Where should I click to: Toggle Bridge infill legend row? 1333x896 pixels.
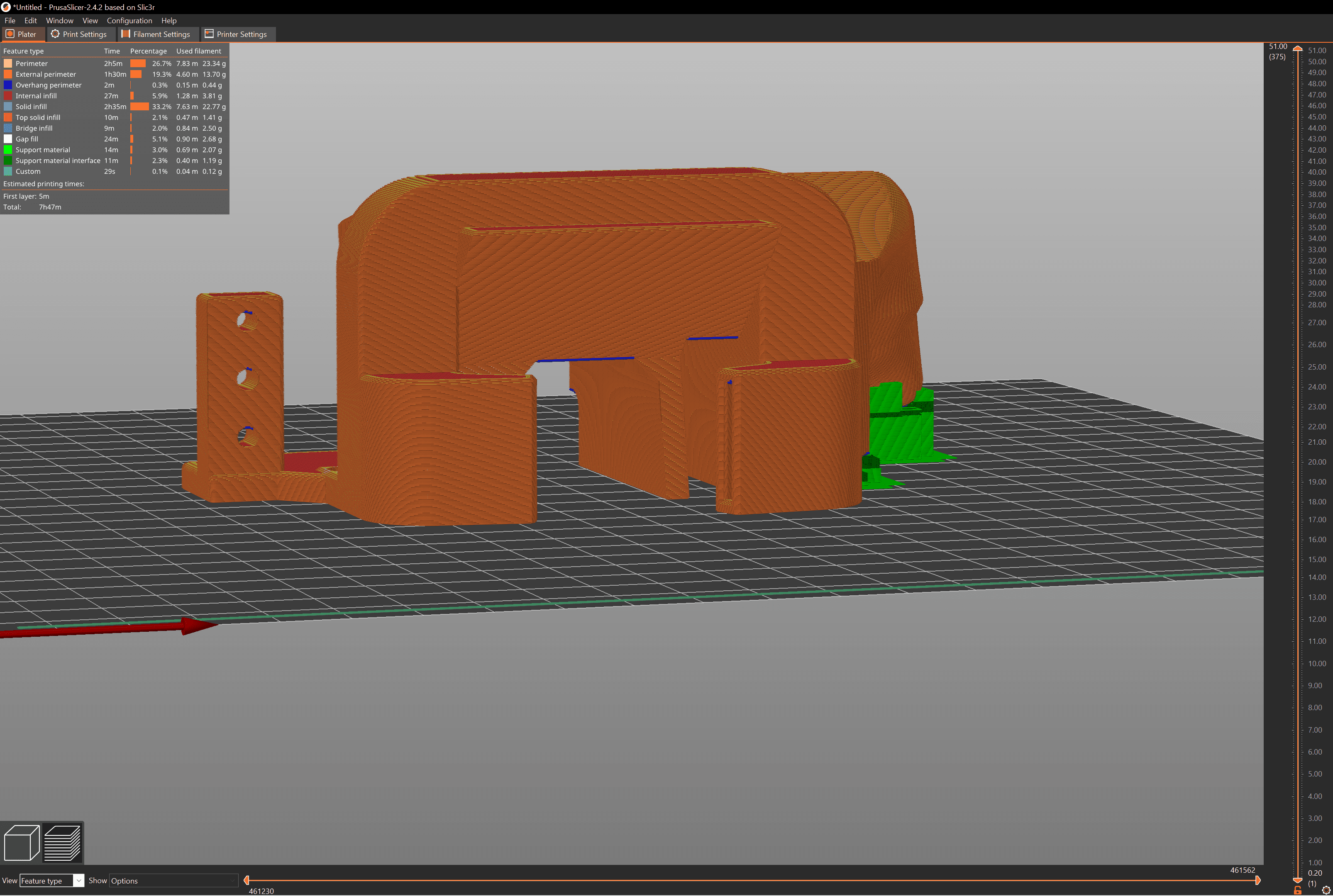click(114, 129)
